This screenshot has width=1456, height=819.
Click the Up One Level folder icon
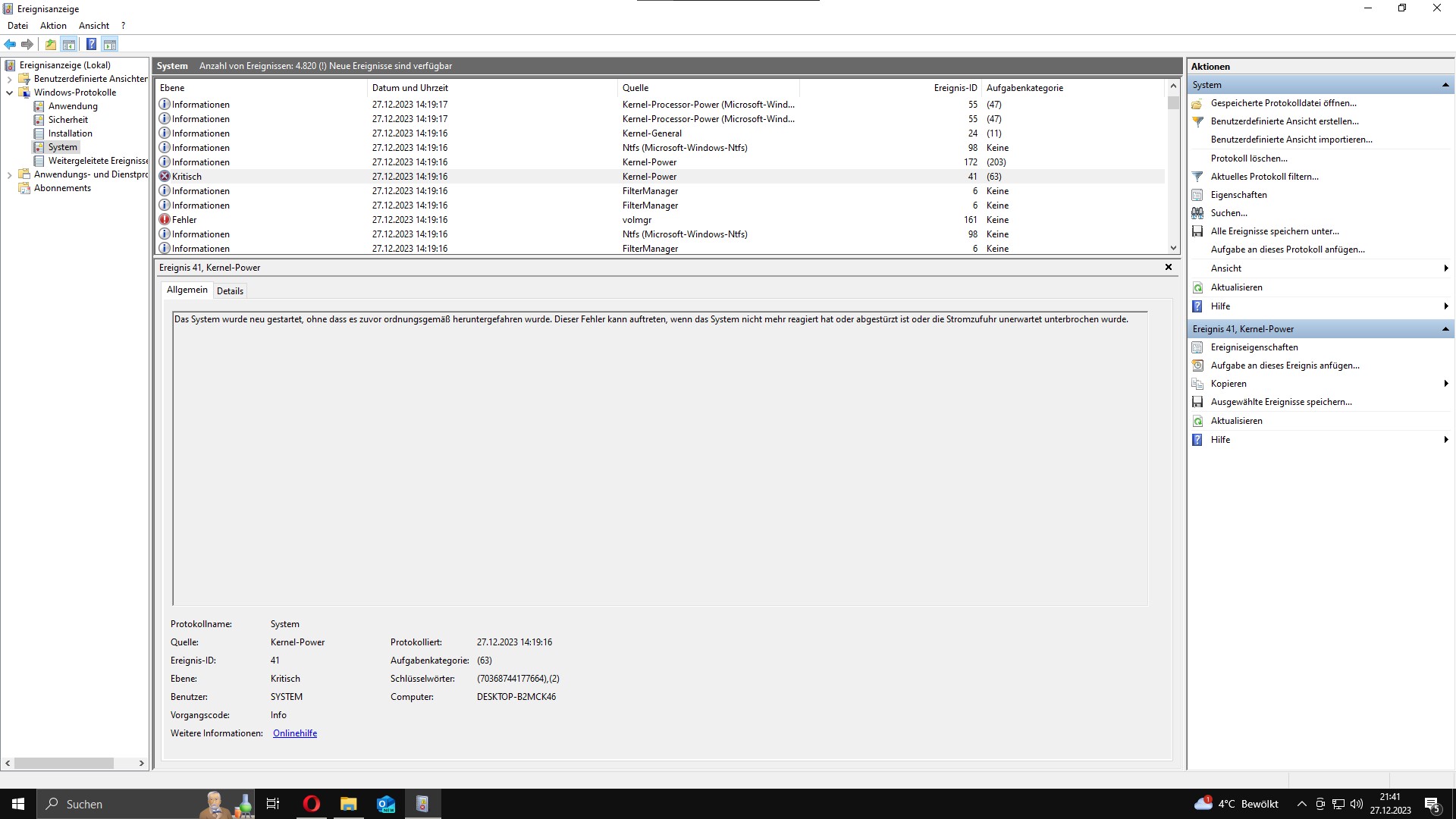pyautogui.click(x=51, y=44)
